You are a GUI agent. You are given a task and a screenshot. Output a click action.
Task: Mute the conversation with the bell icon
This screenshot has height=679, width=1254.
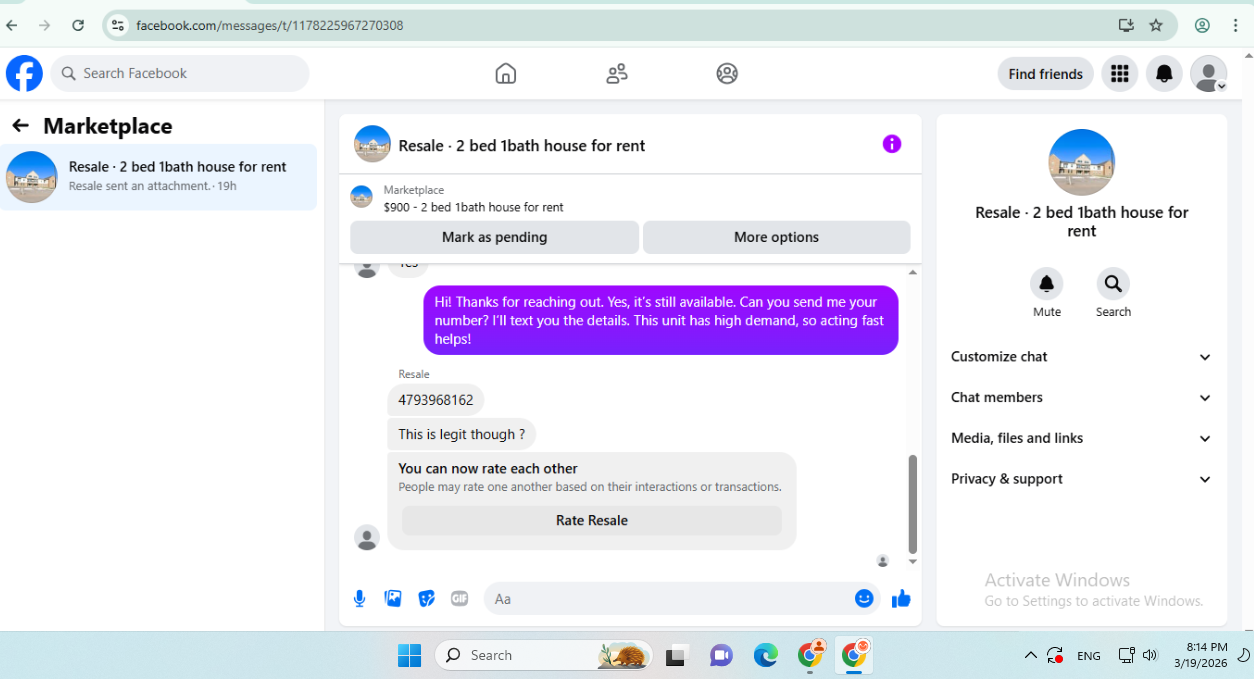point(1047,284)
